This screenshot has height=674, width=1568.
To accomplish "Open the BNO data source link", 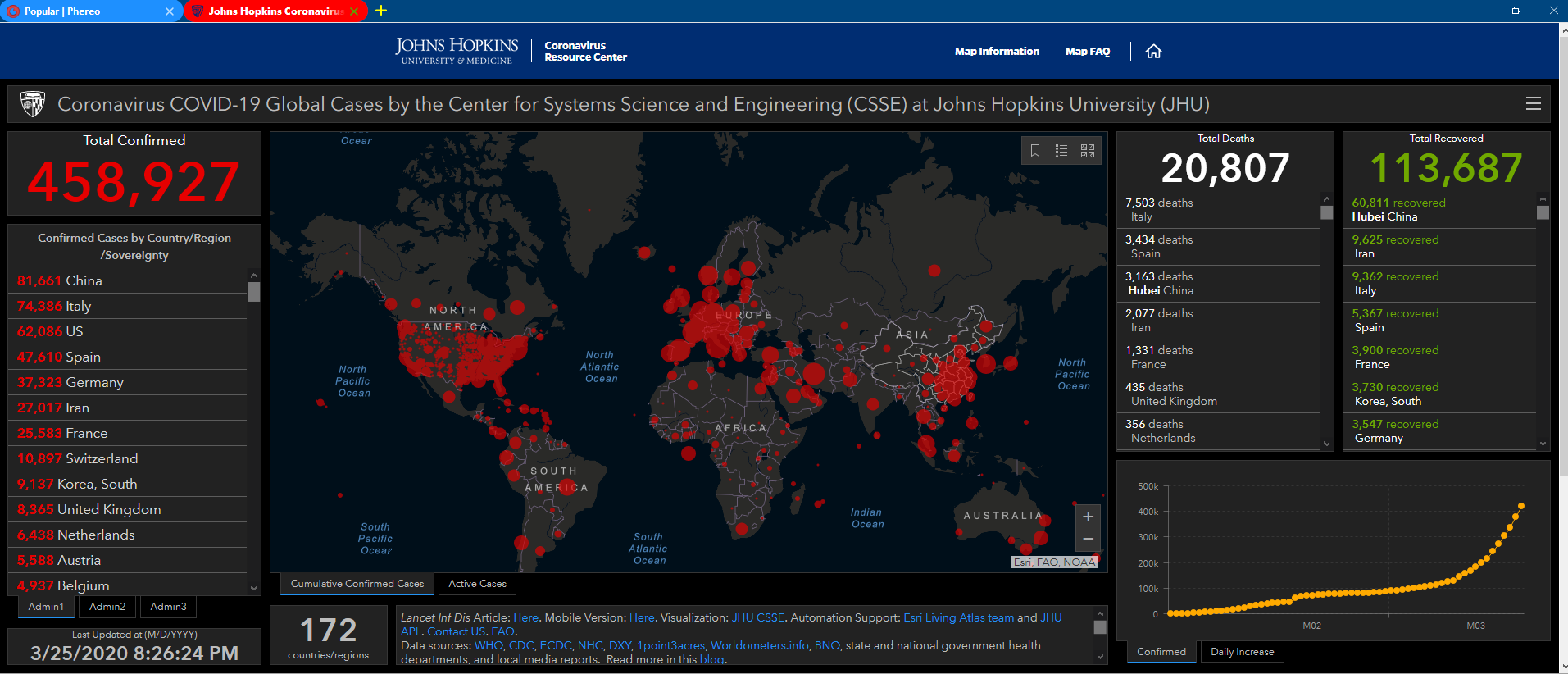I will 826,645.
